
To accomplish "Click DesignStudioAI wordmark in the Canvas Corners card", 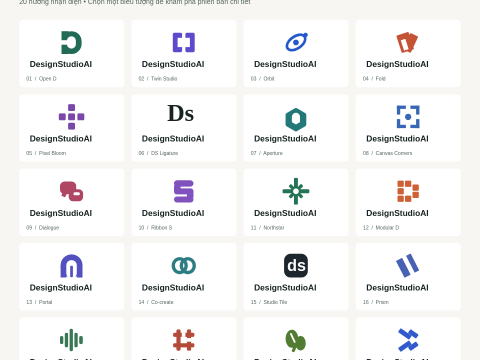I will [397, 139].
